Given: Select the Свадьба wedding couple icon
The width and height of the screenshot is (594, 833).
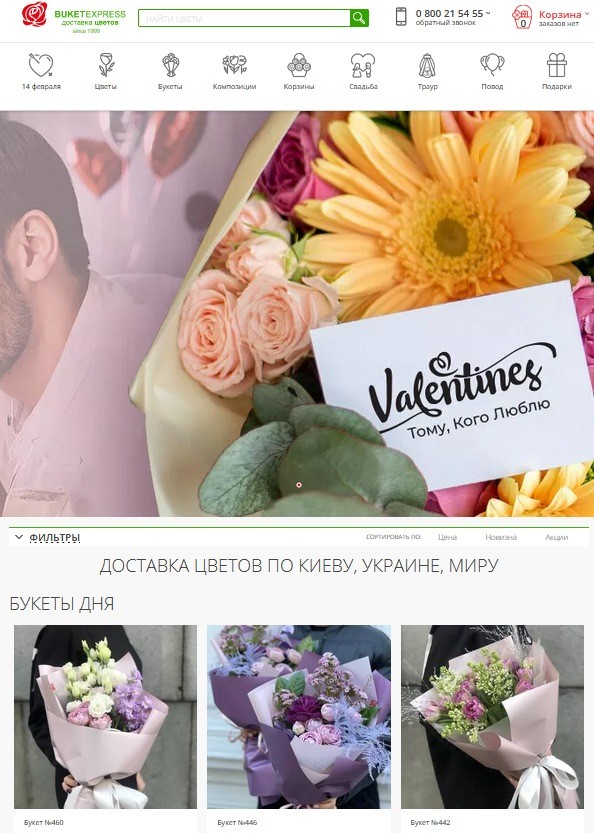Looking at the screenshot, I should (x=363, y=65).
